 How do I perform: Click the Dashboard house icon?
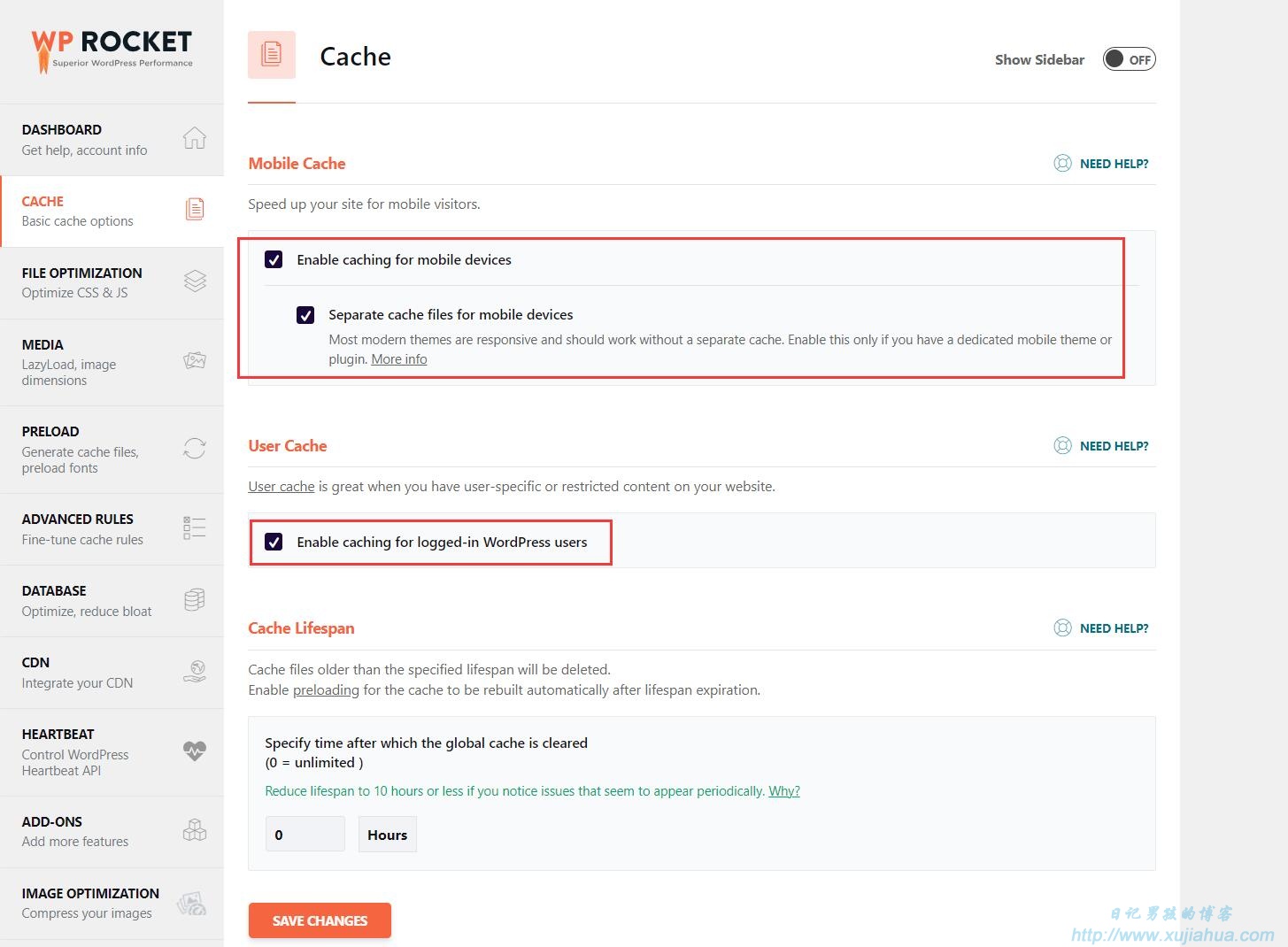195,138
